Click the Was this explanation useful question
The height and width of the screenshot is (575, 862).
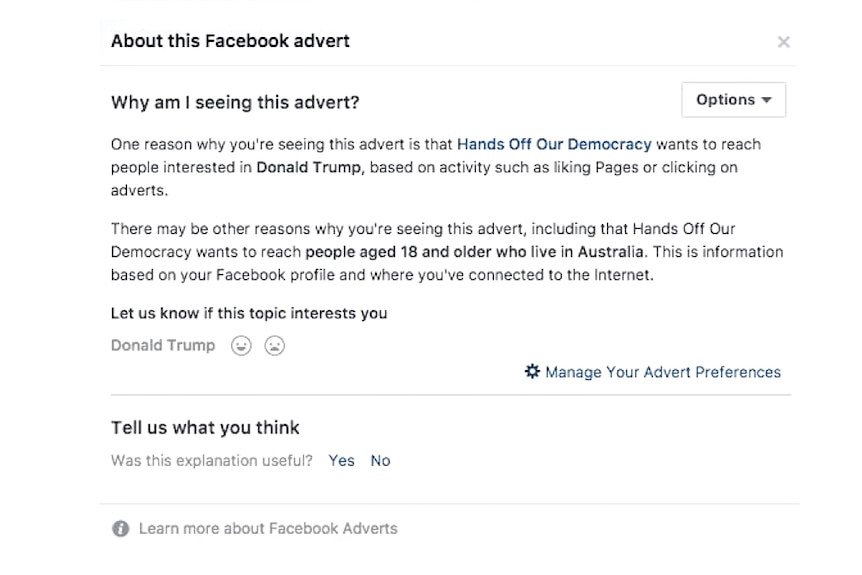coord(212,461)
